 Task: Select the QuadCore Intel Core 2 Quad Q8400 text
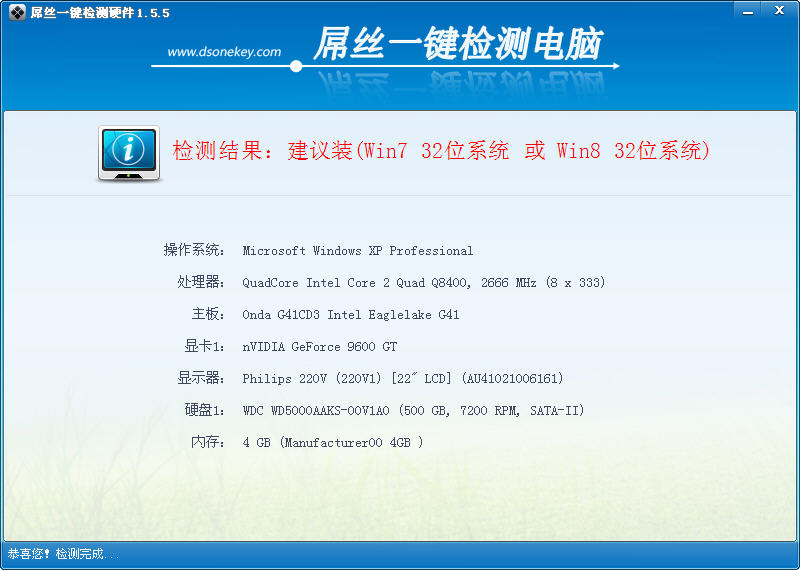(424, 283)
